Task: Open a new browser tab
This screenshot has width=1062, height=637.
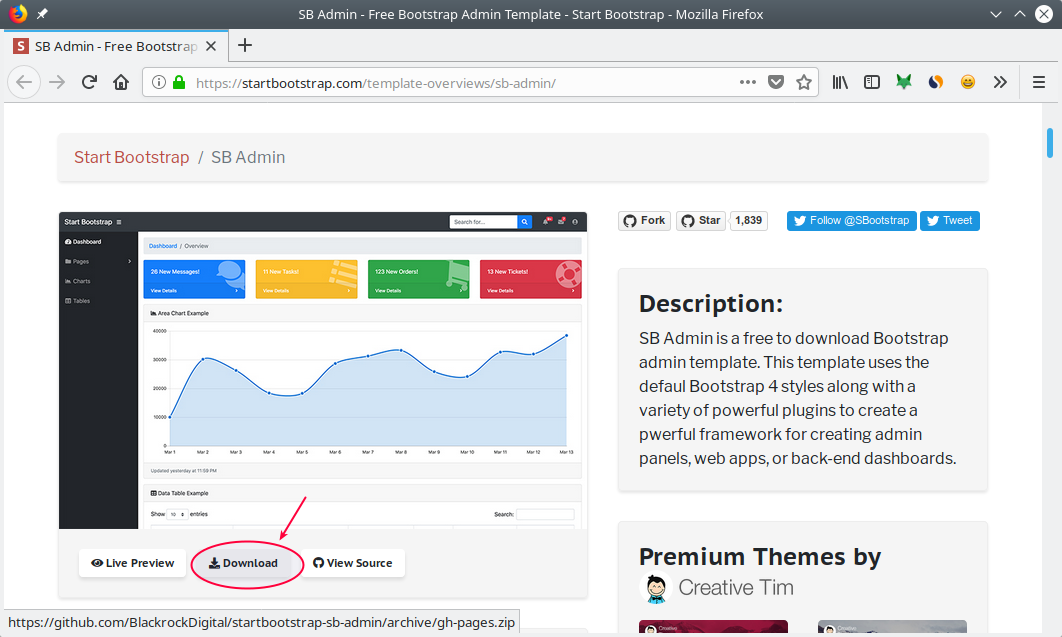Action: click(x=245, y=45)
